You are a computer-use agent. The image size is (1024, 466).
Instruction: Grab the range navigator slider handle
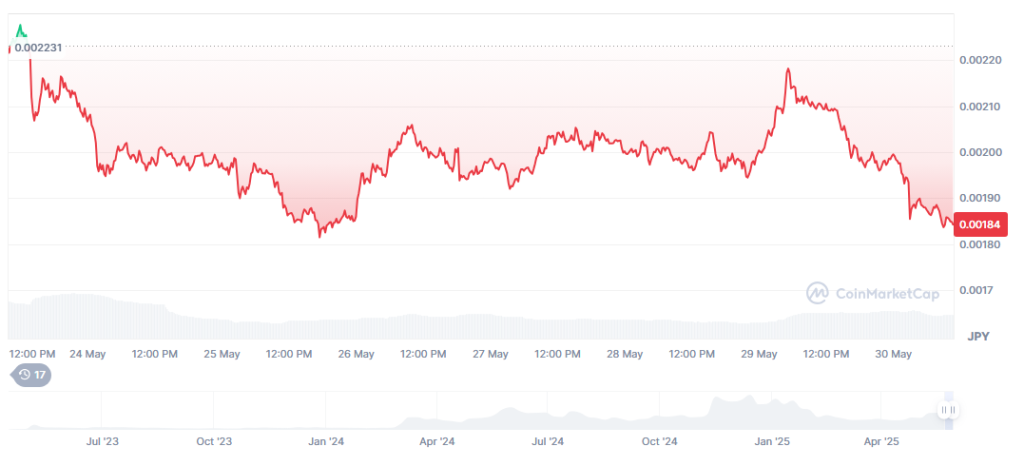tap(947, 410)
